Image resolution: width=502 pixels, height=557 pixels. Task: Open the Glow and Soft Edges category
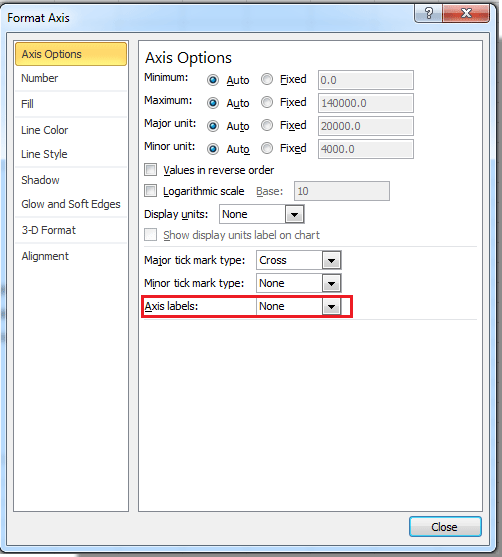[71, 204]
